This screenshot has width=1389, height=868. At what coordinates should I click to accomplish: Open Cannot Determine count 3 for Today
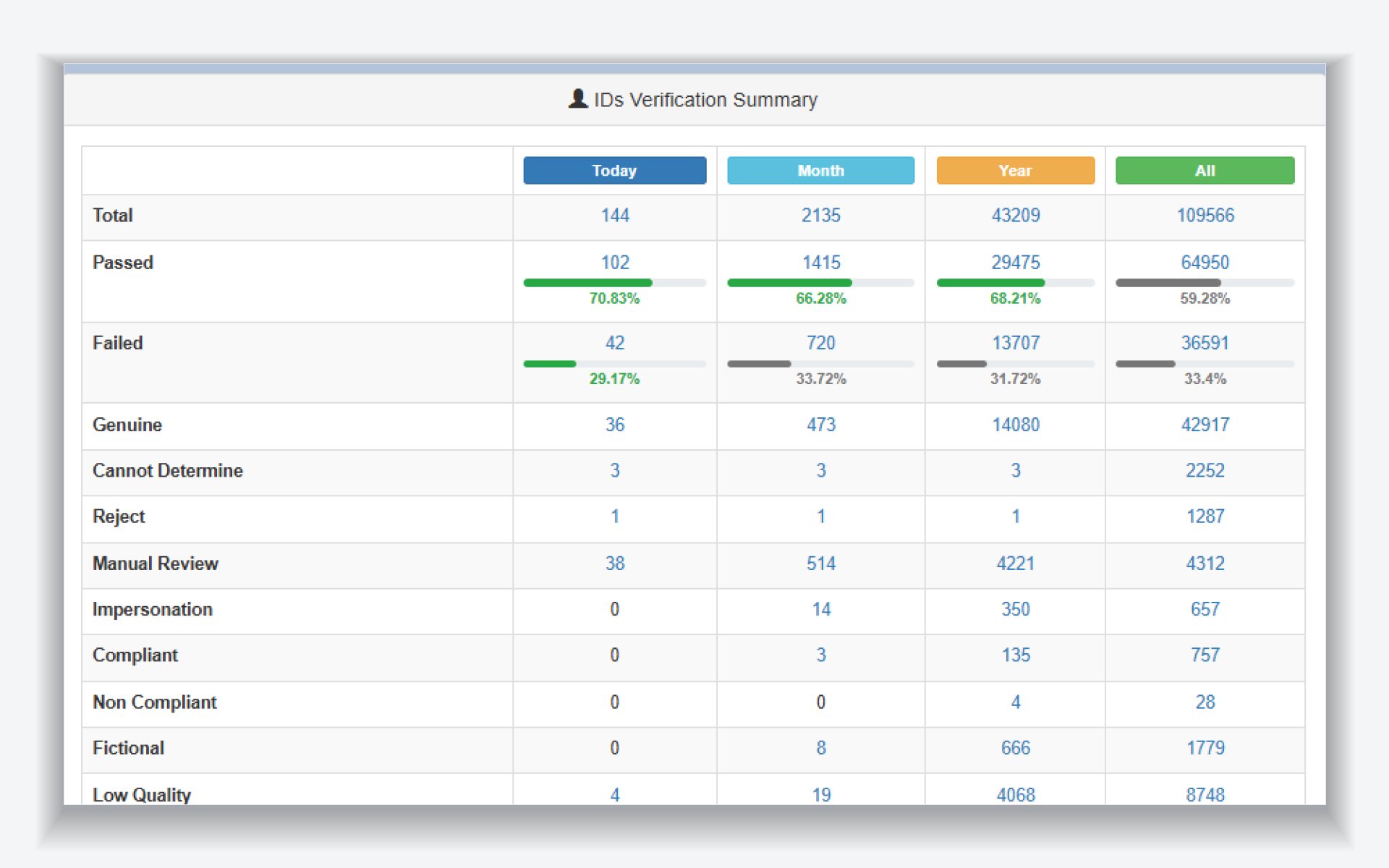[x=615, y=471]
